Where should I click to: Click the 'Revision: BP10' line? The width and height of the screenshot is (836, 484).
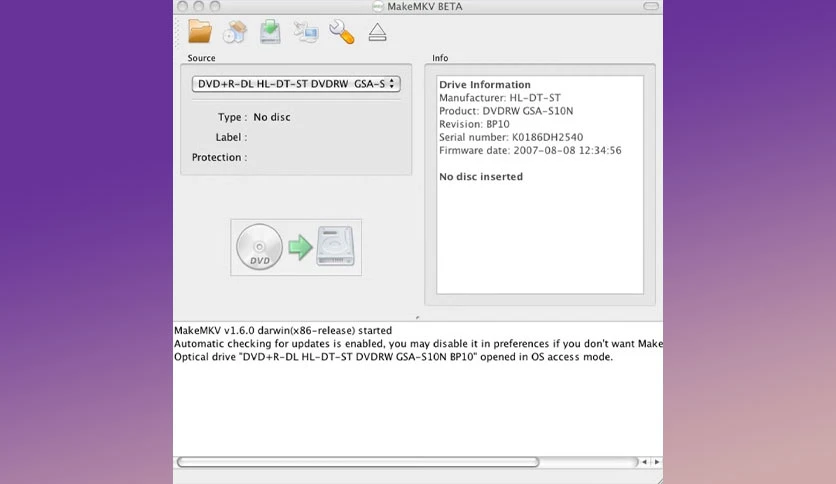click(x=474, y=124)
